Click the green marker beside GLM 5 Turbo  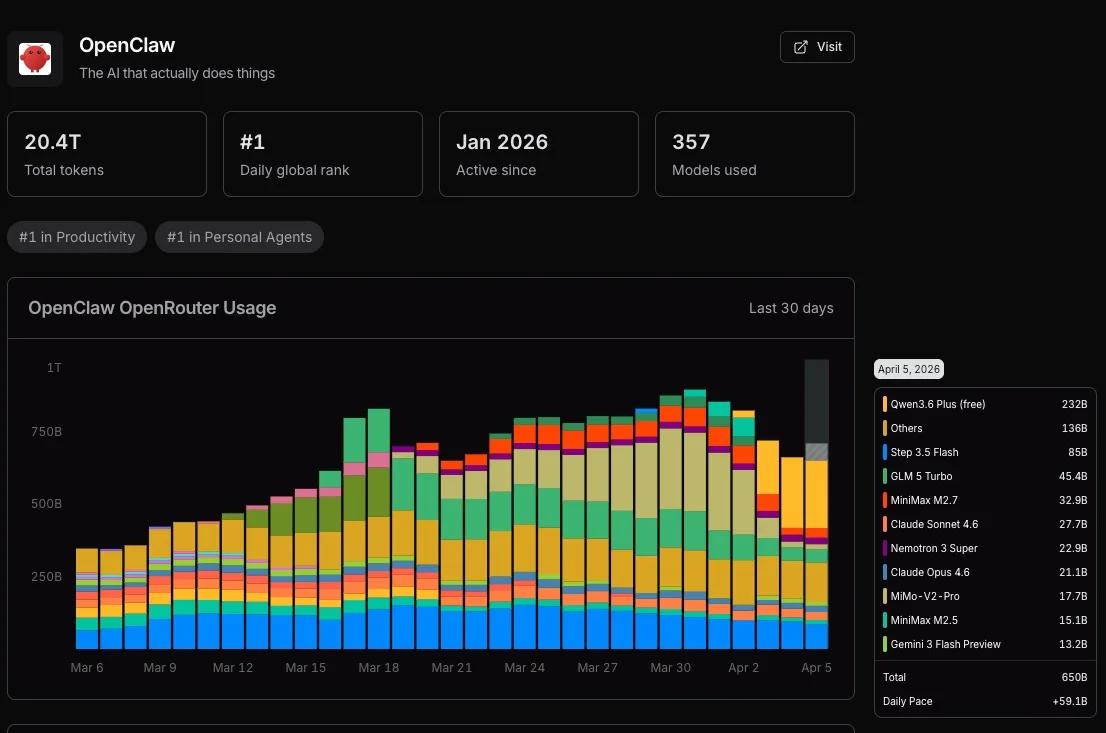pyautogui.click(x=884, y=476)
